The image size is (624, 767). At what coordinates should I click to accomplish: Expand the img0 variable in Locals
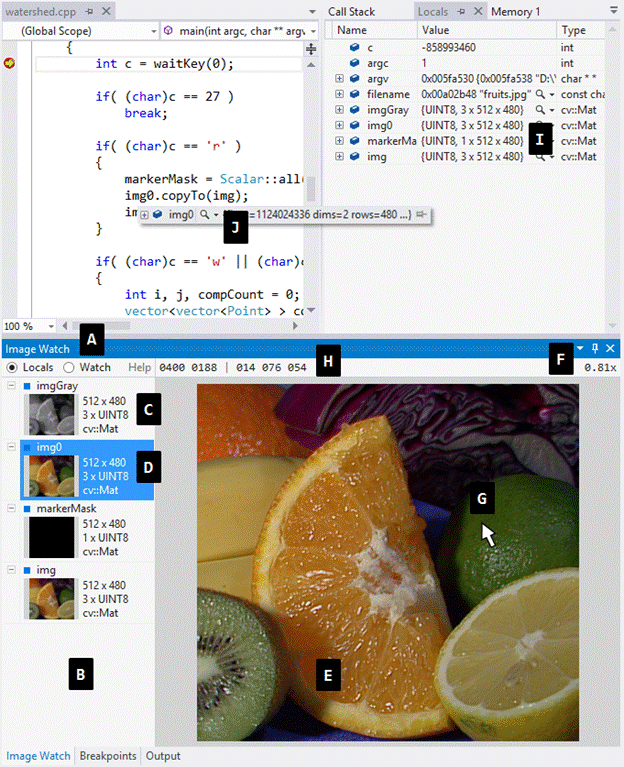click(339, 125)
